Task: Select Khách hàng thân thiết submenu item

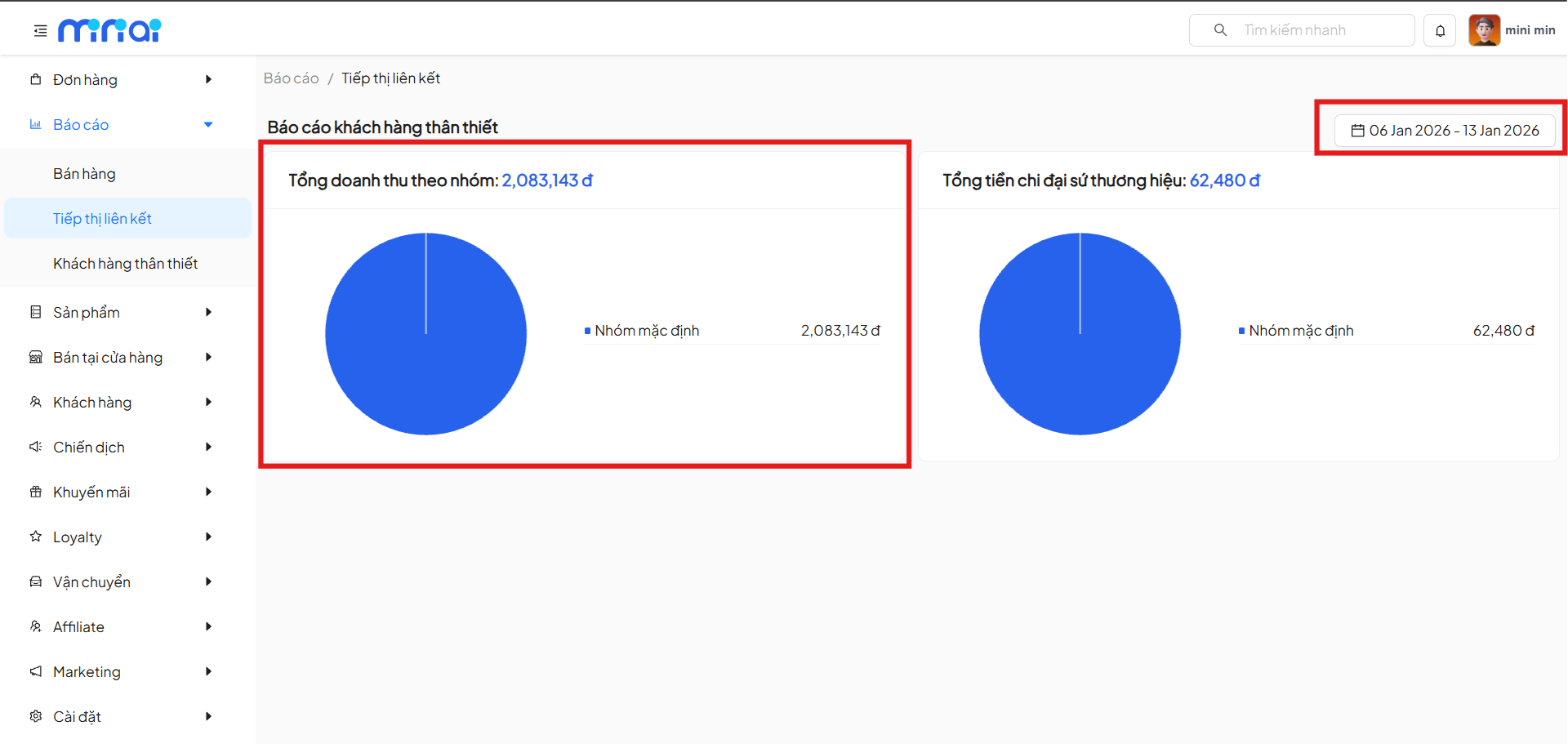Action: click(125, 264)
